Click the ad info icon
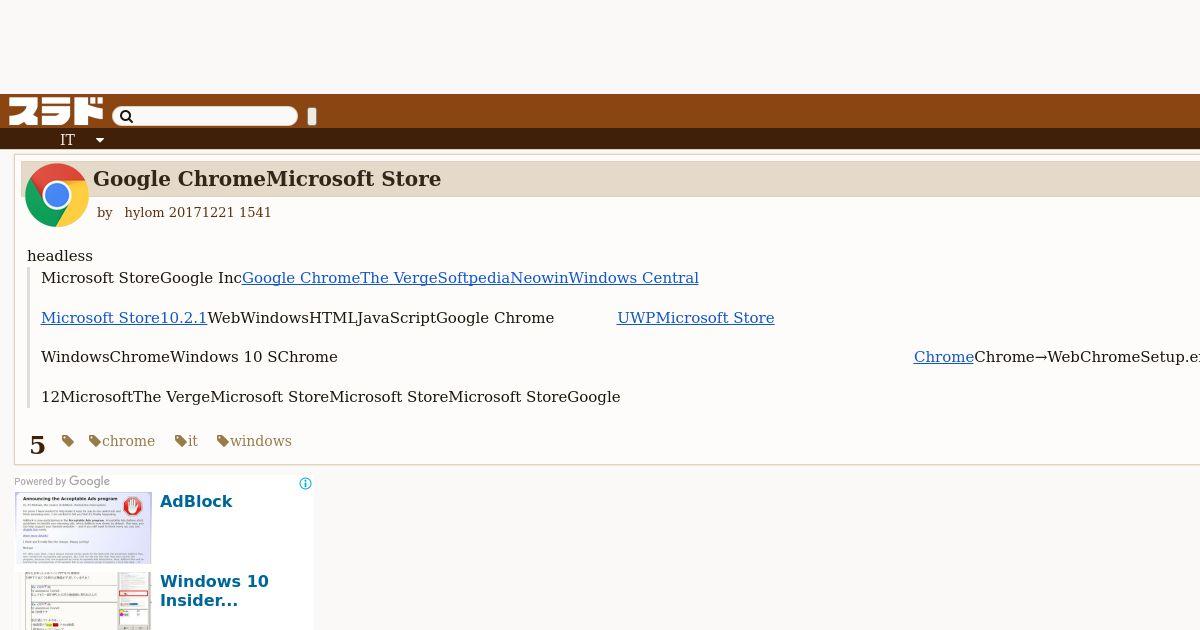The image size is (1200, 630). (306, 484)
